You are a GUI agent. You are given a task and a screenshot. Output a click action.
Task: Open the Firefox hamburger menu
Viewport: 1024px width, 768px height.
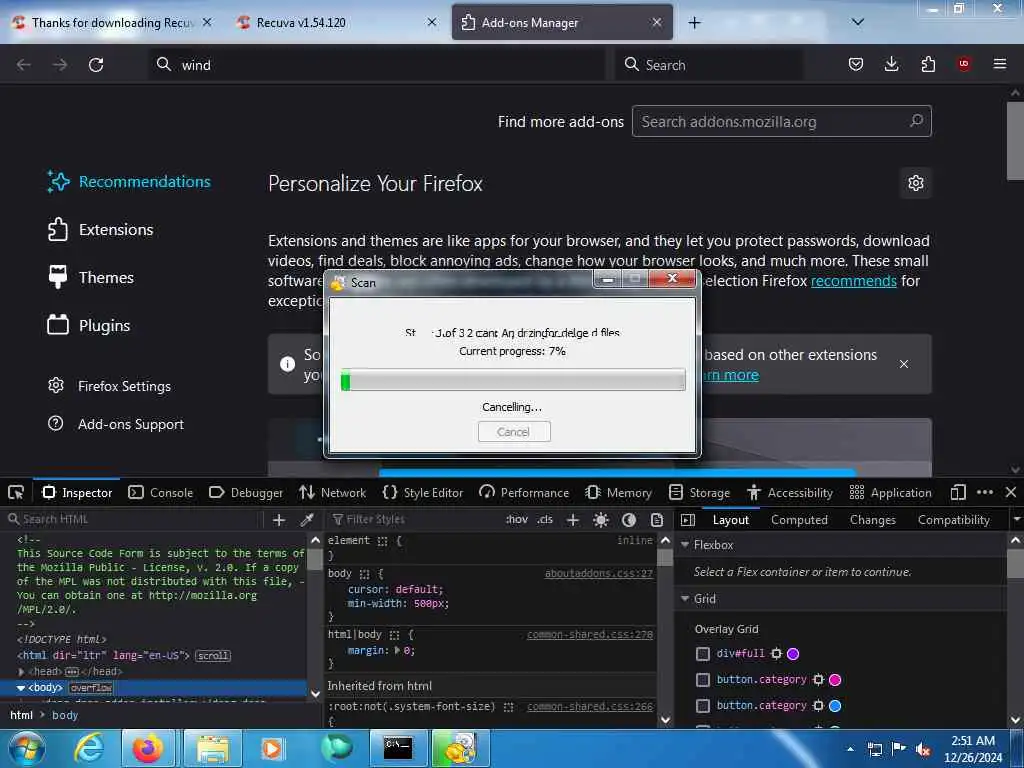click(1000, 64)
